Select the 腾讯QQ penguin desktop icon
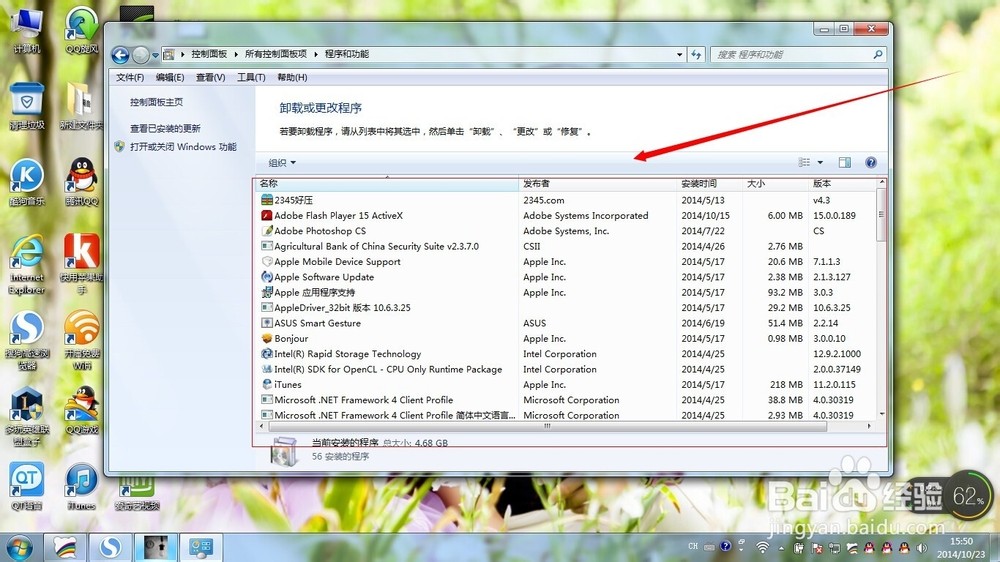This screenshot has height=562, width=1000. pyautogui.click(x=82, y=182)
